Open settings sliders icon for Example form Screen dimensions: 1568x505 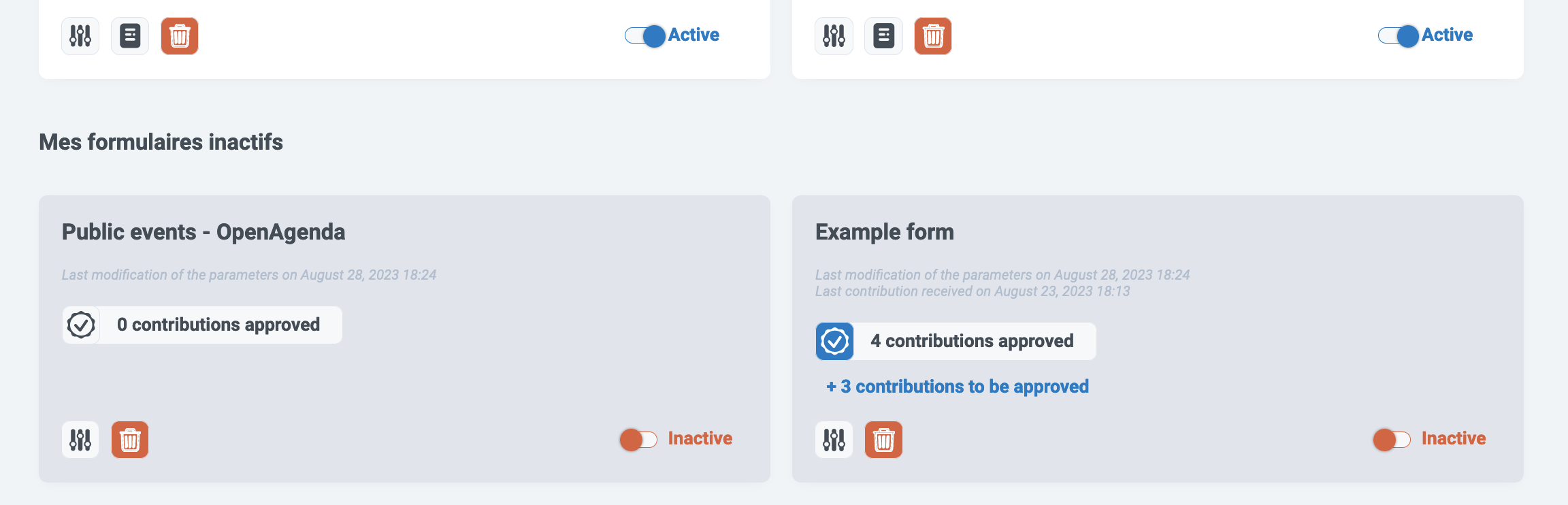(834, 440)
